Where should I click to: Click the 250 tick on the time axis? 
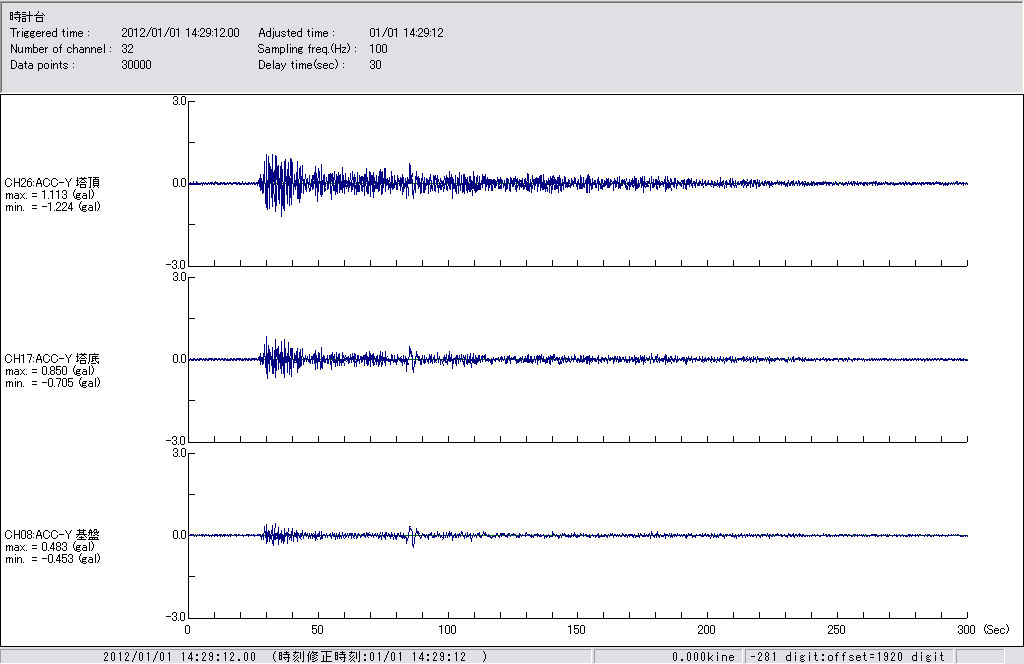[837, 630]
